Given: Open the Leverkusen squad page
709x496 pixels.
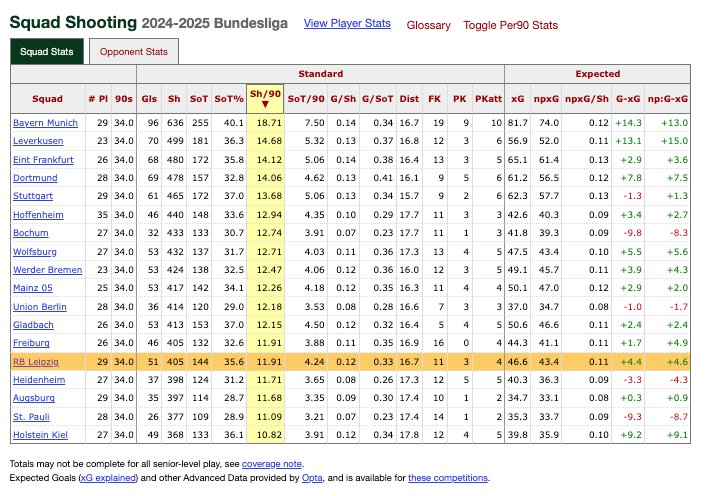Looking at the screenshot, I should (x=38, y=141).
